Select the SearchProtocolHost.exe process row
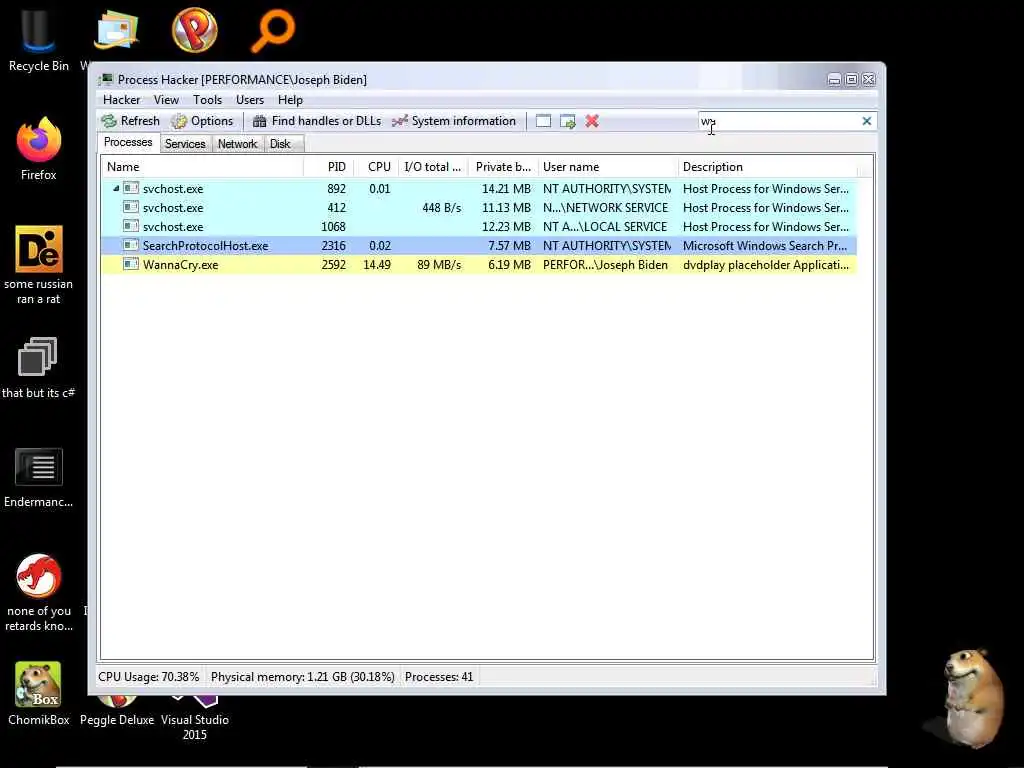This screenshot has width=1024, height=768. [479, 246]
